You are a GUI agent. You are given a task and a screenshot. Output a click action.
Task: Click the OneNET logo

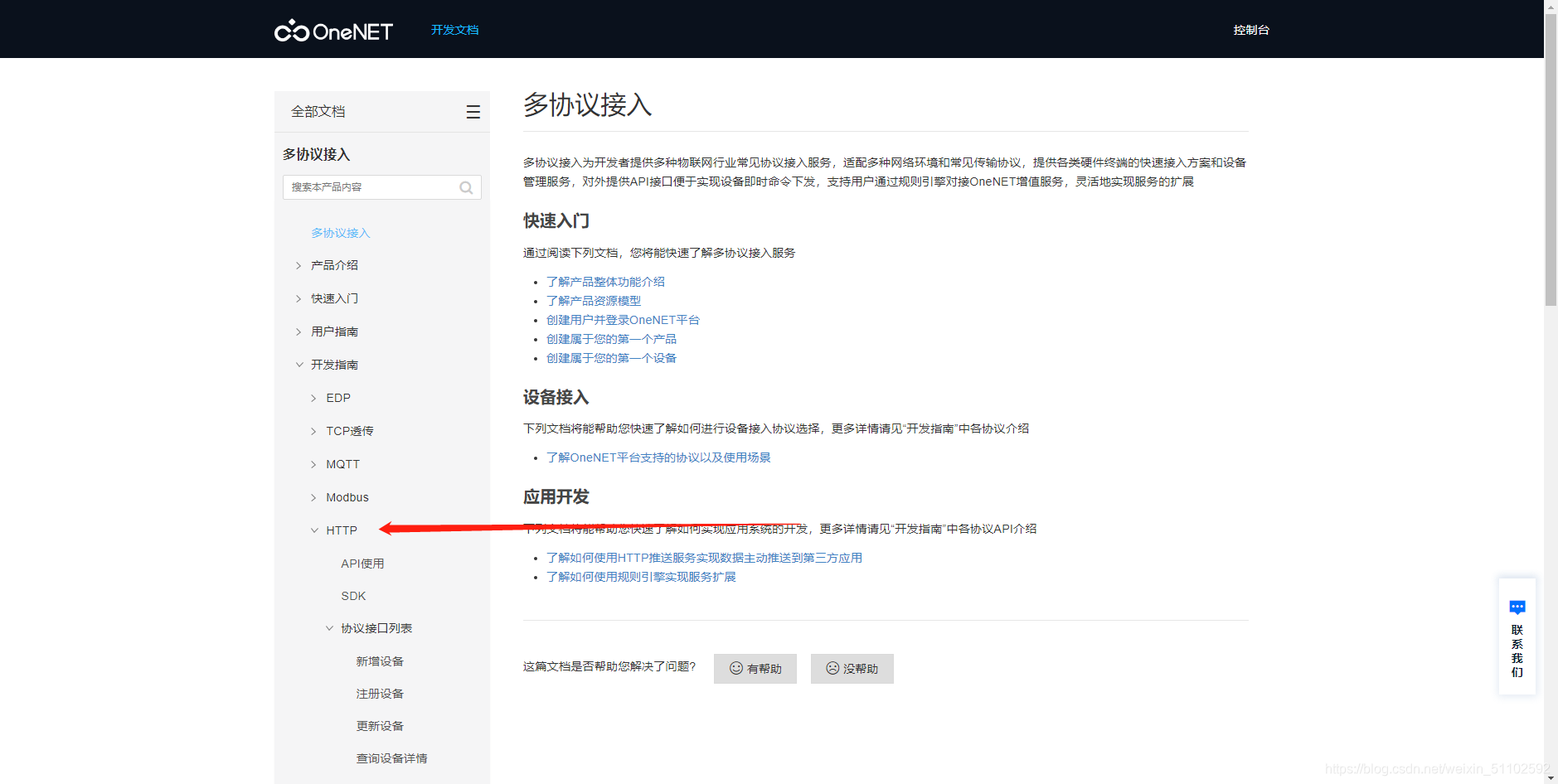pyautogui.click(x=333, y=31)
